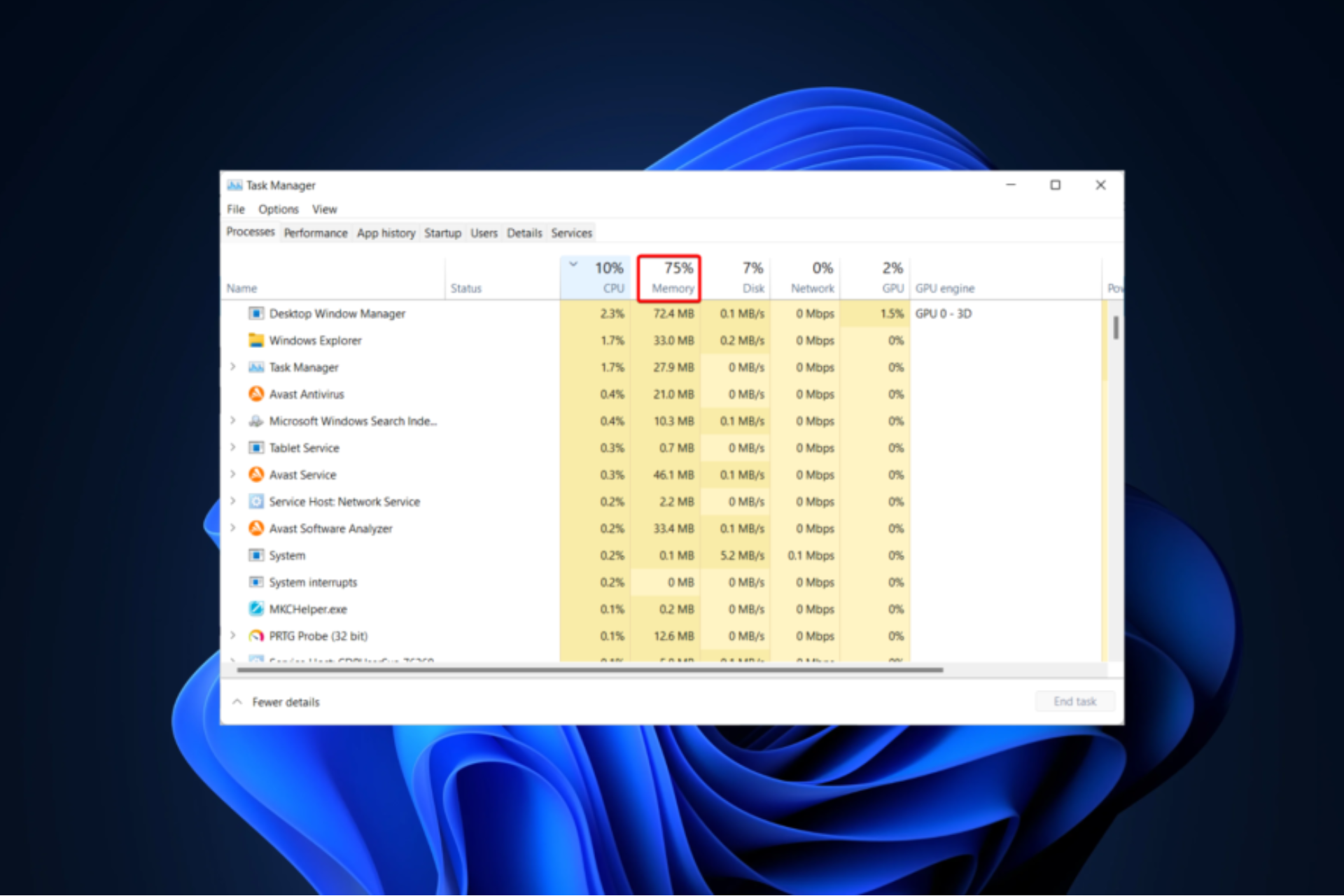
Task: Switch to the Startup tab
Action: 442,233
